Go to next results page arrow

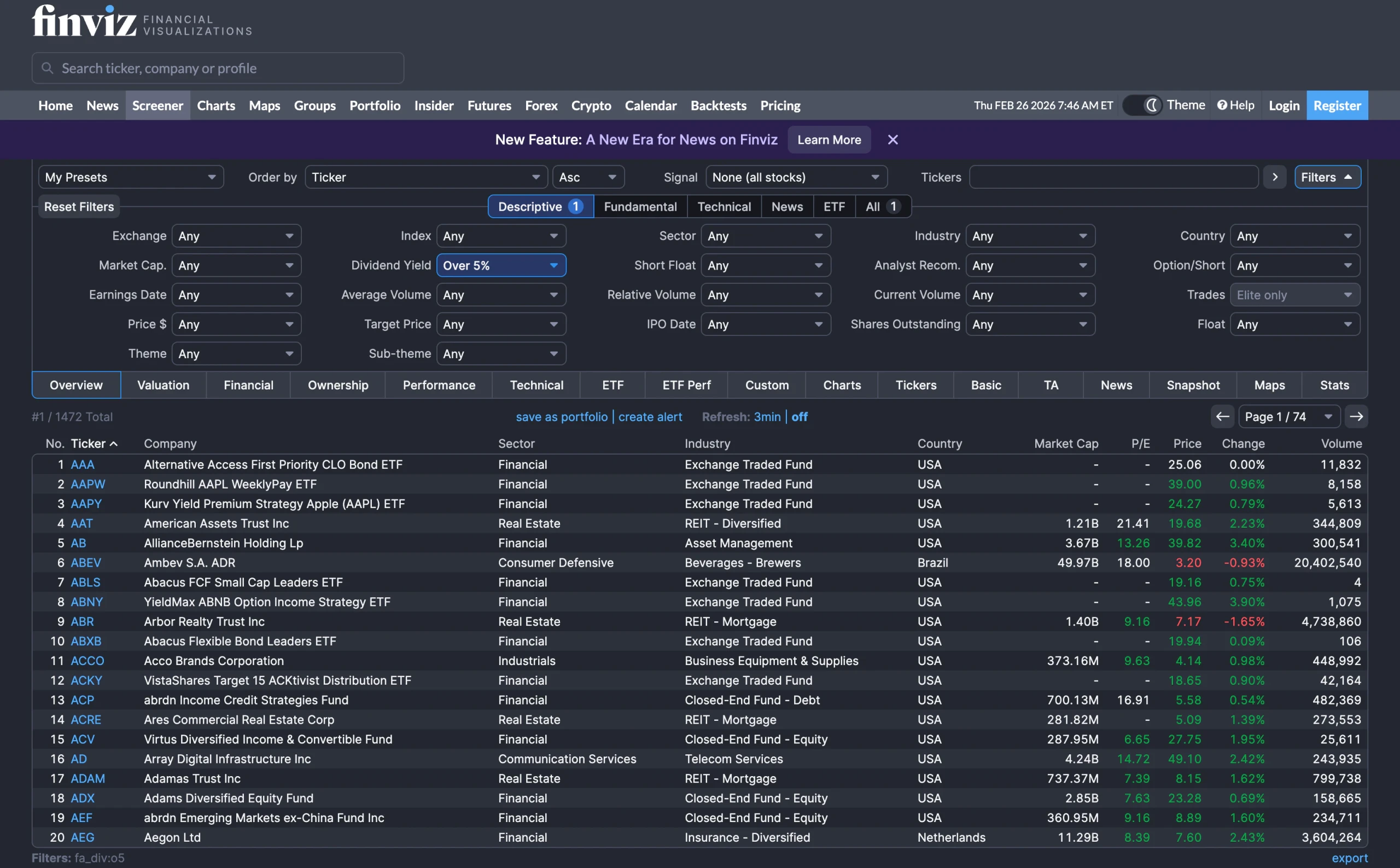[x=1356, y=417]
